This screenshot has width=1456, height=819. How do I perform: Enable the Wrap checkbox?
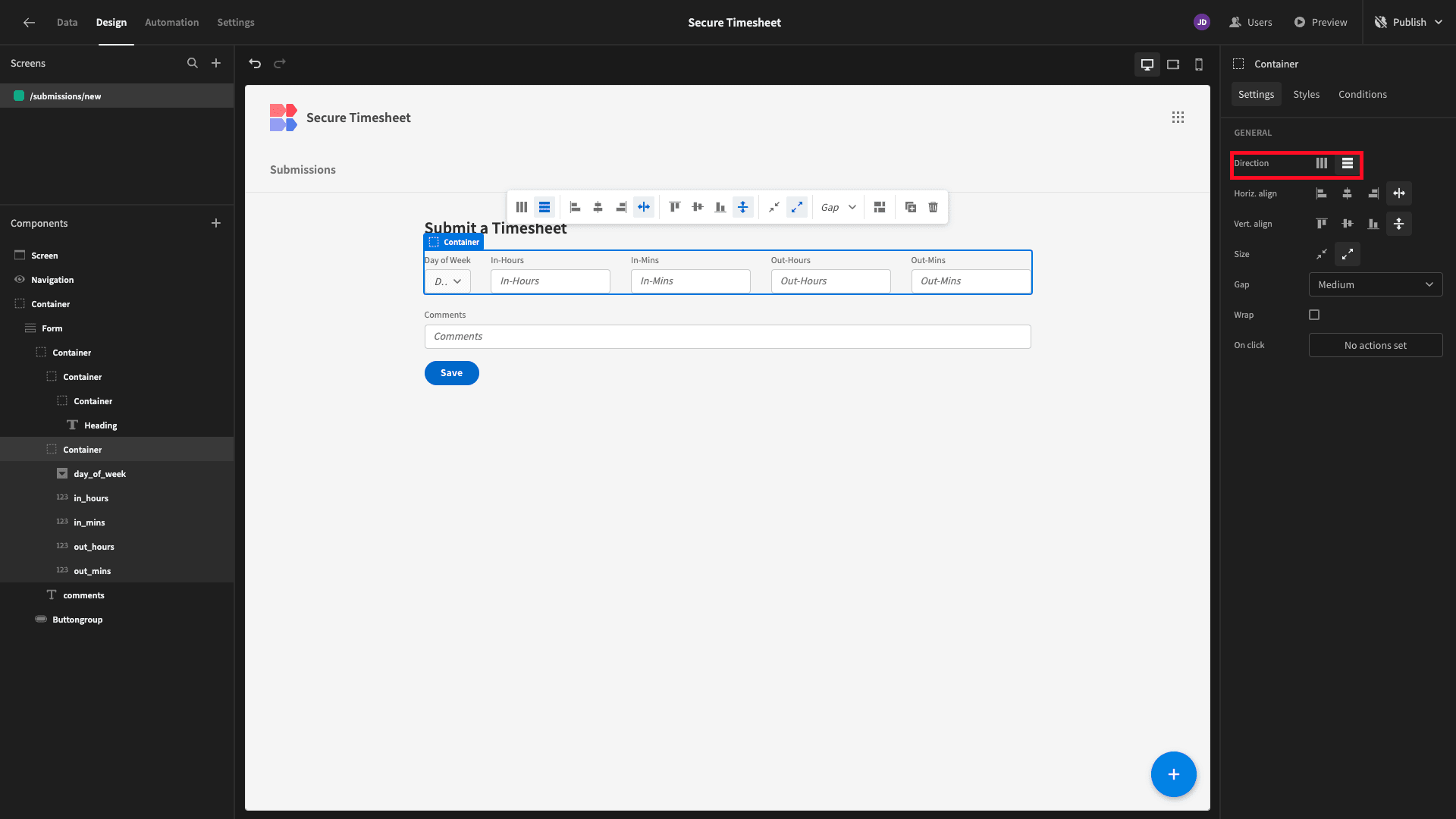[1314, 315]
